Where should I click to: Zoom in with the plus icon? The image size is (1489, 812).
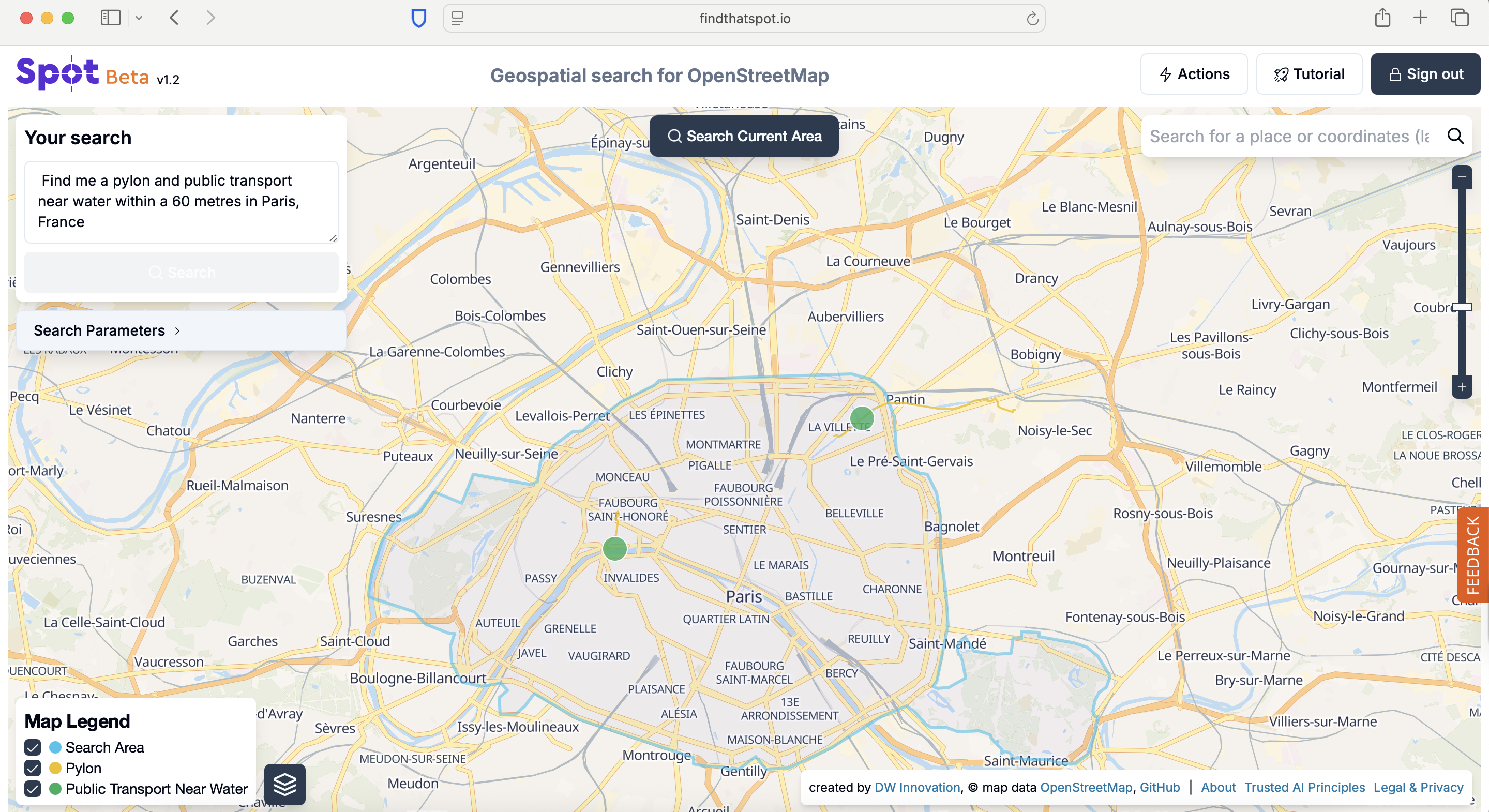click(x=1461, y=387)
